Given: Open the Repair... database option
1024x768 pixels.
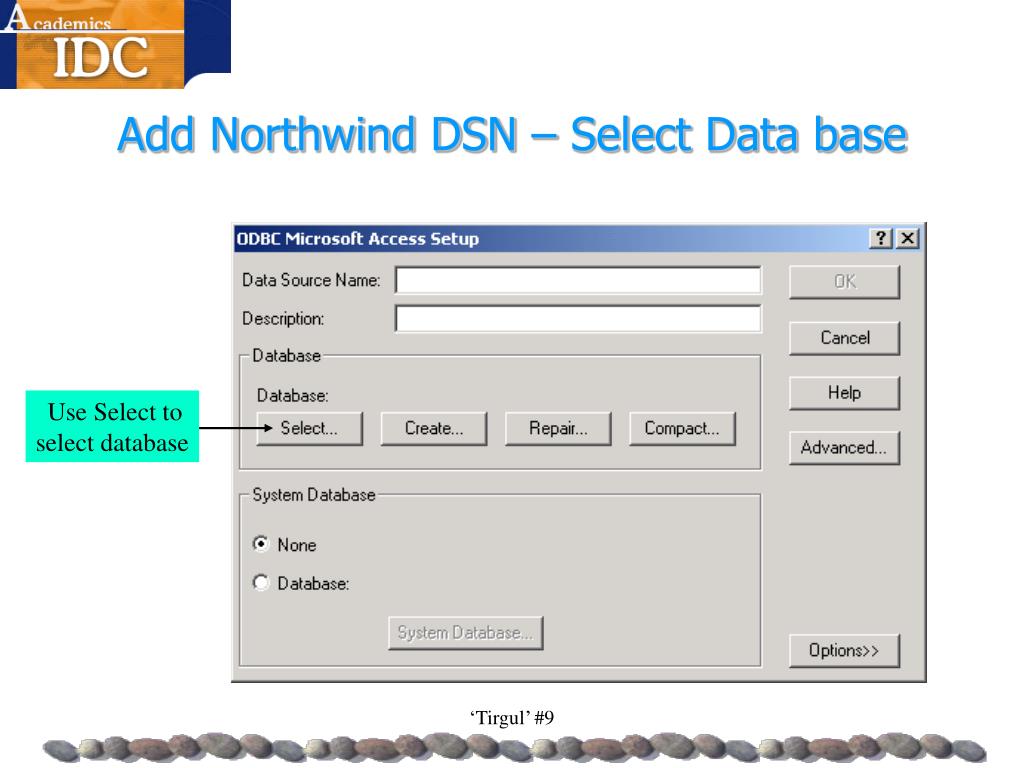Looking at the screenshot, I should pos(558,428).
